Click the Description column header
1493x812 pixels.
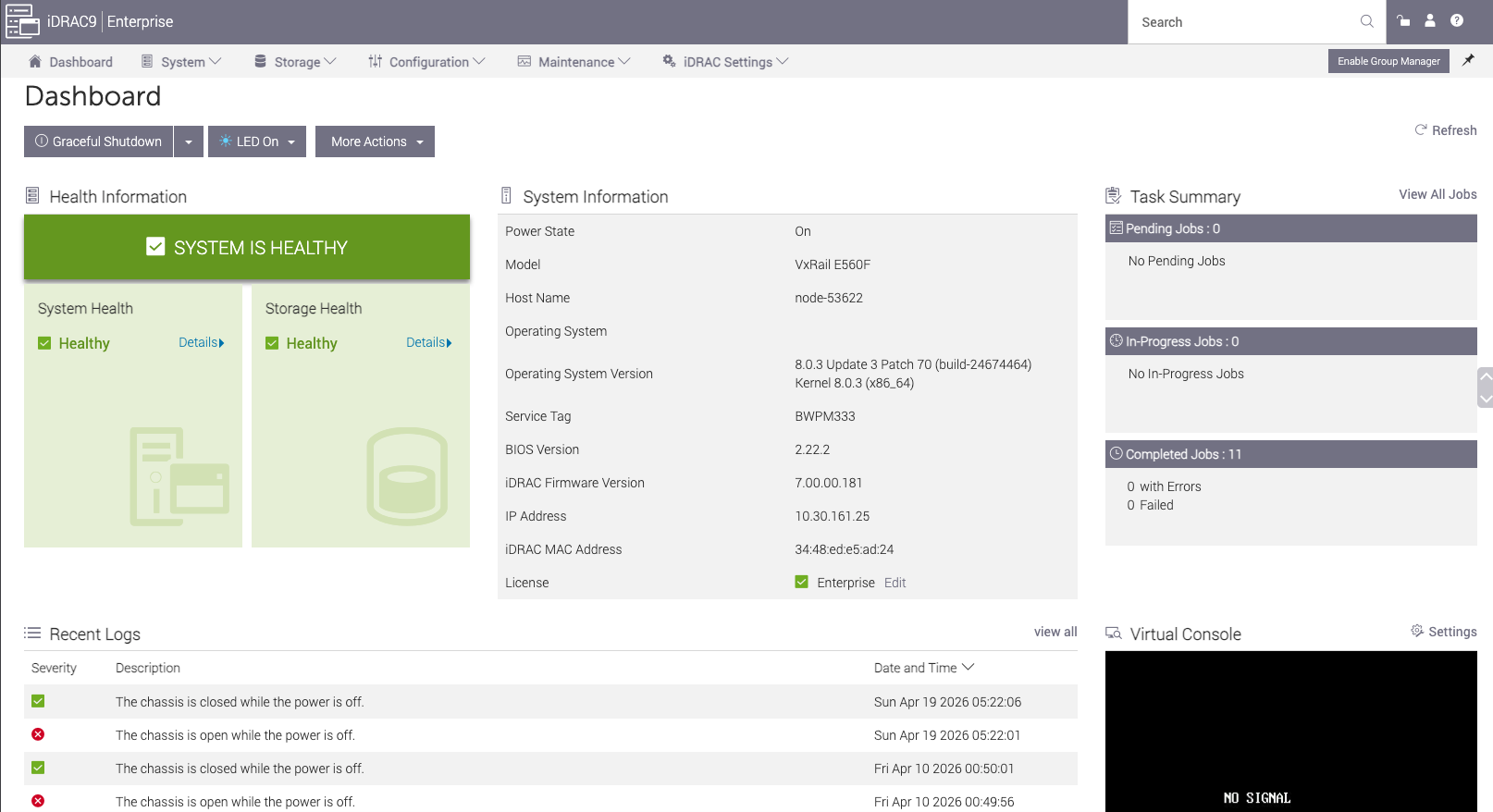[148, 668]
